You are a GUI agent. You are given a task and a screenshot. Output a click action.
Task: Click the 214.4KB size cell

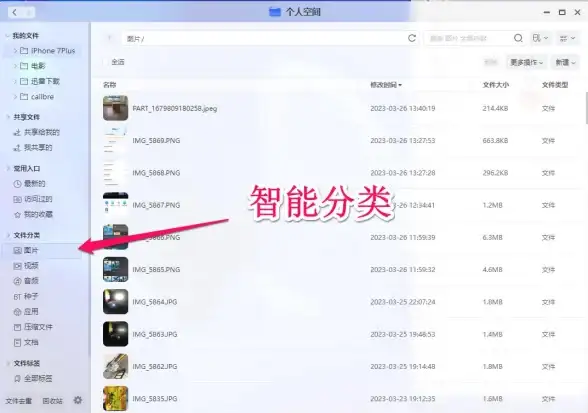[x=495, y=108]
